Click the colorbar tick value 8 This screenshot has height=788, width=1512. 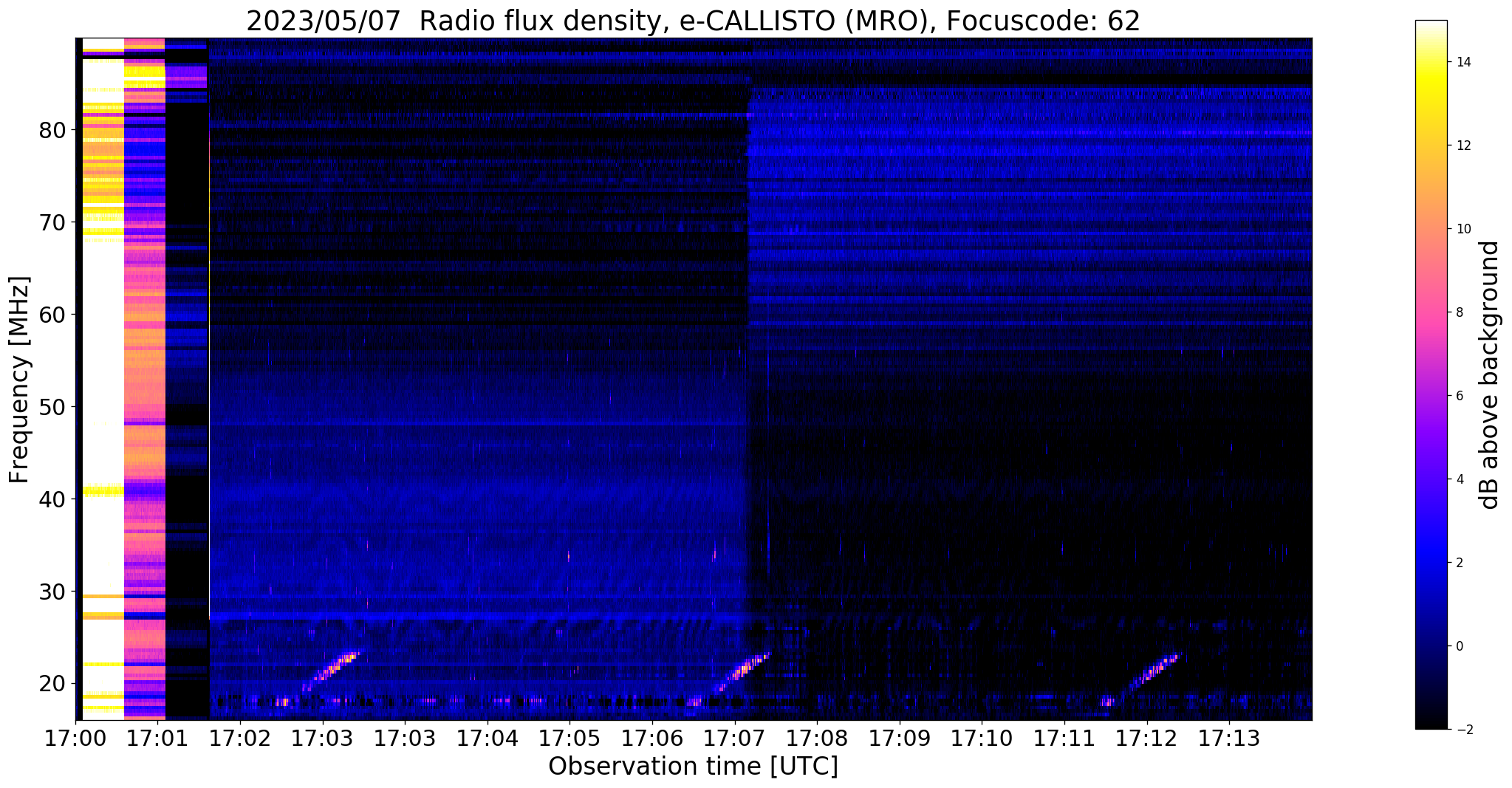click(x=1460, y=312)
